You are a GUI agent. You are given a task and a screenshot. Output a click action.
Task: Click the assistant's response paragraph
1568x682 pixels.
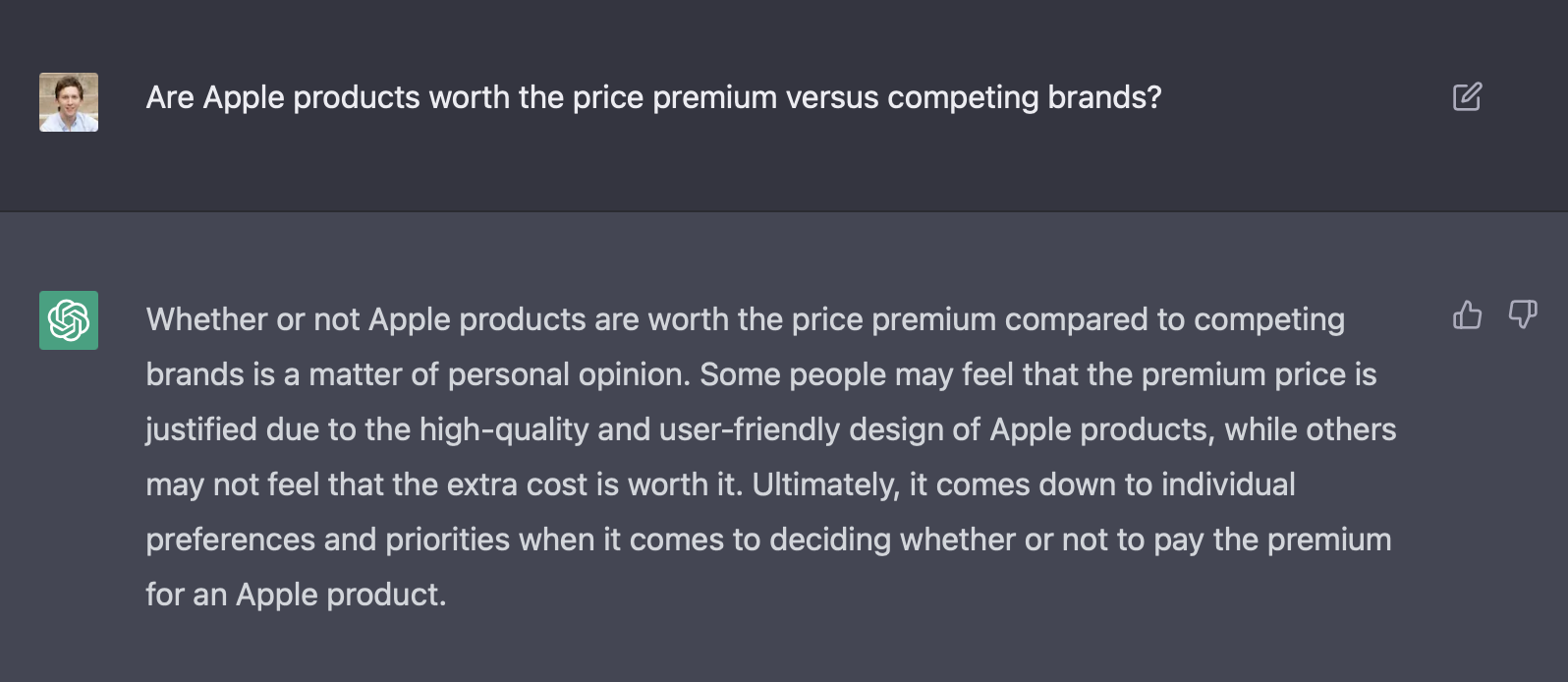coord(769,457)
